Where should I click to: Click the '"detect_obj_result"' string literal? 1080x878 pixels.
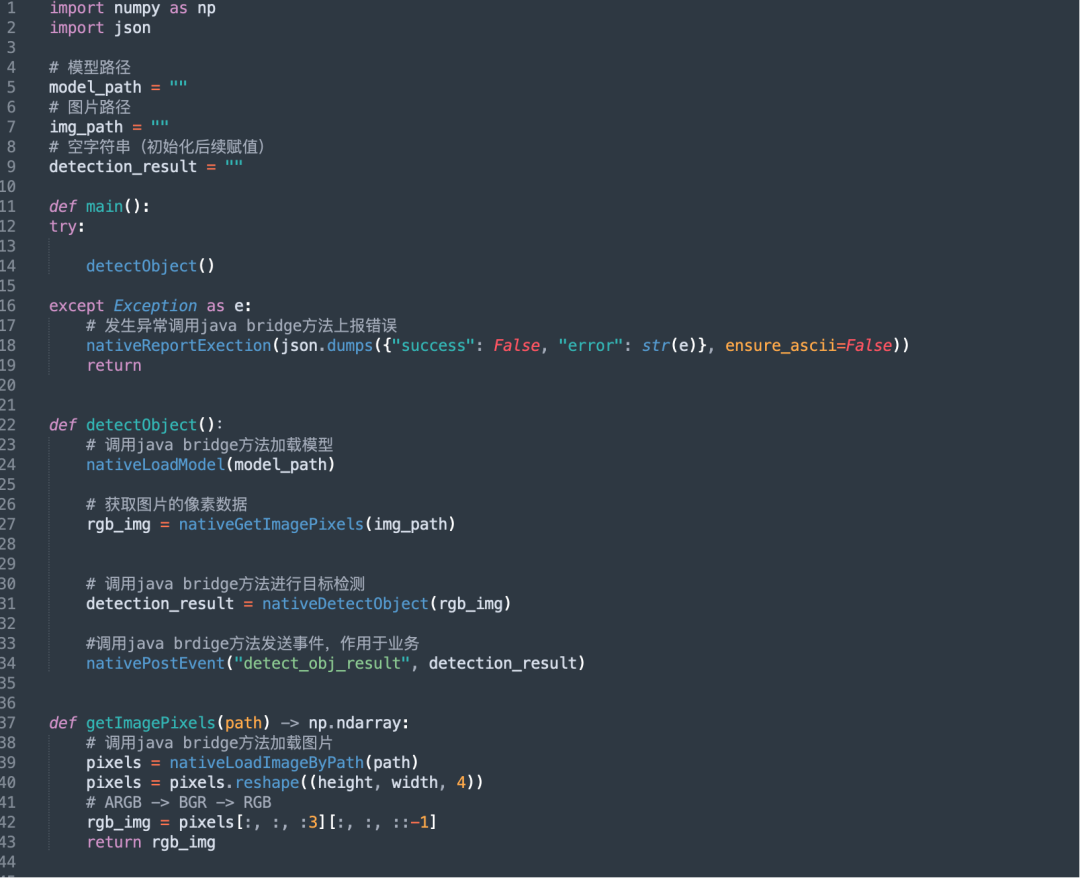pyautogui.click(x=322, y=663)
